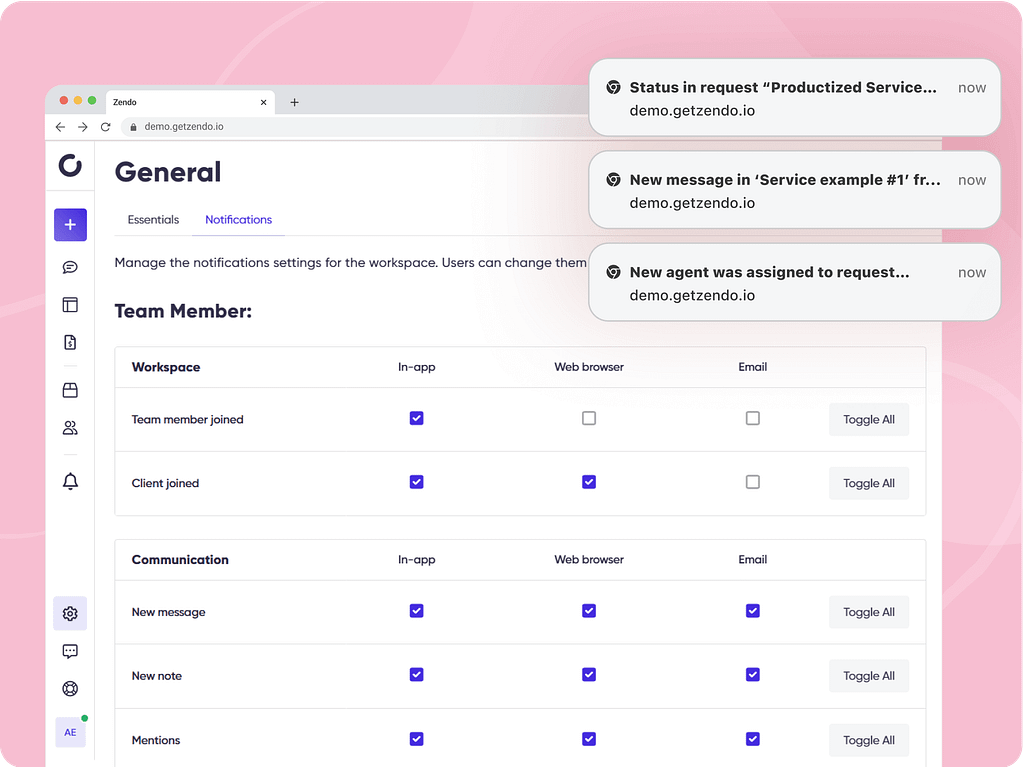1023x767 pixels.
Task: Open a new browser tab
Action: 294,102
